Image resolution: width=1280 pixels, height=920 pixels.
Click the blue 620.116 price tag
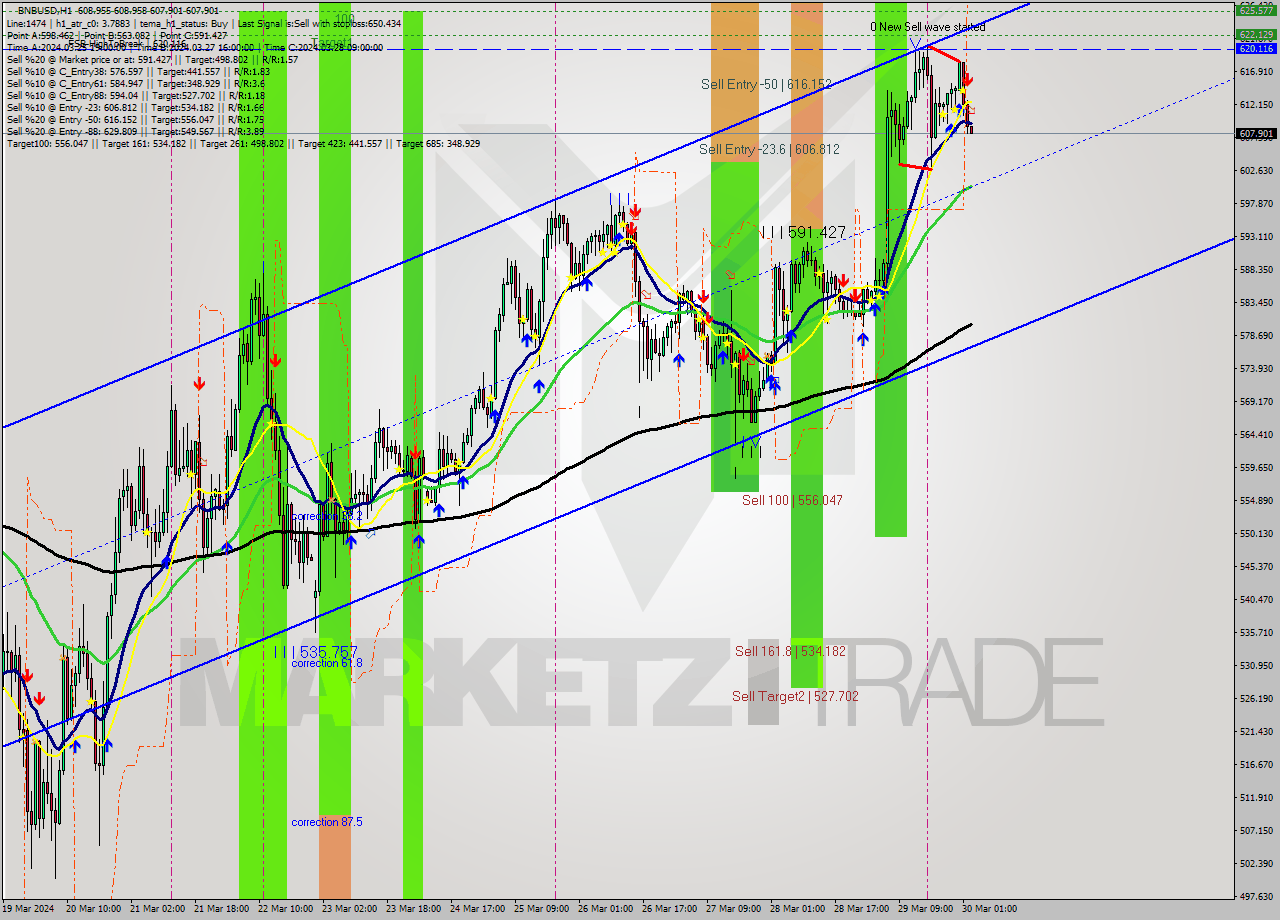pos(1256,48)
